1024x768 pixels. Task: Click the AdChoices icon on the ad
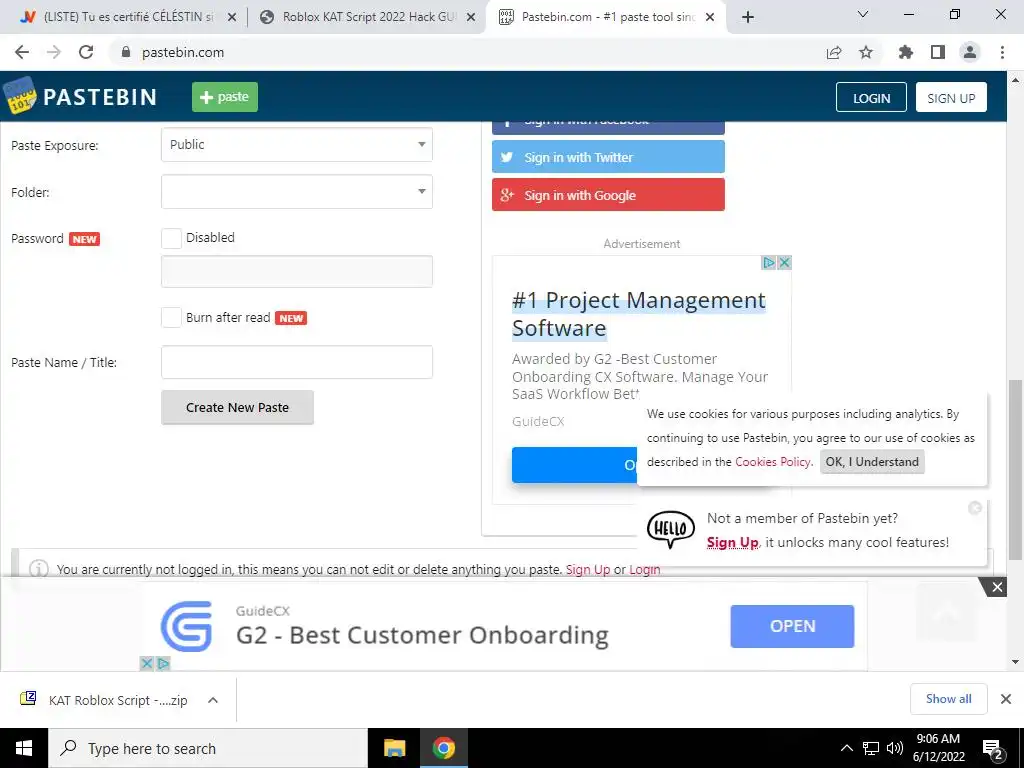(769, 263)
